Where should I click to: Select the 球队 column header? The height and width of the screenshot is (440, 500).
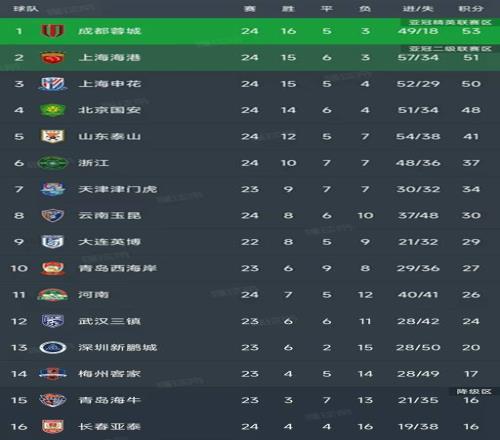pos(26,8)
